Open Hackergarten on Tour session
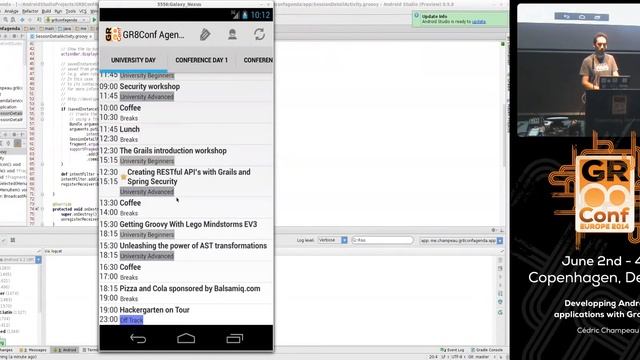The image size is (640, 360). 186,314
